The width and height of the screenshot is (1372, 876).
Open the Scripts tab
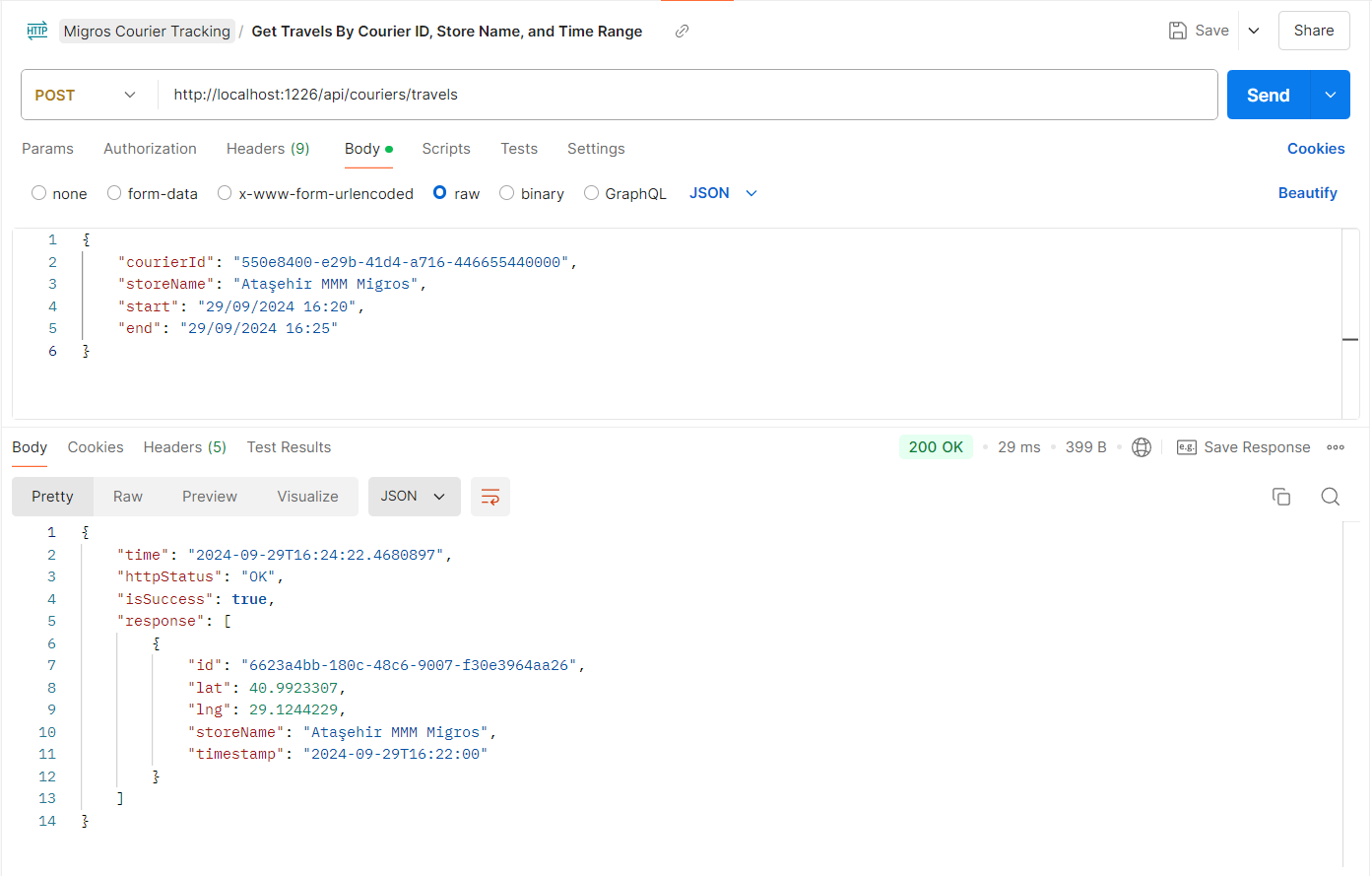pos(446,149)
